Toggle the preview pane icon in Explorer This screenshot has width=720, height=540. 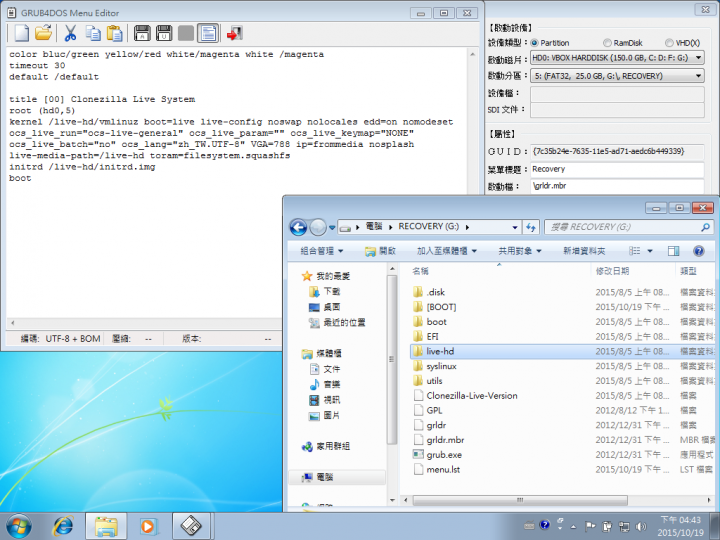pos(674,251)
